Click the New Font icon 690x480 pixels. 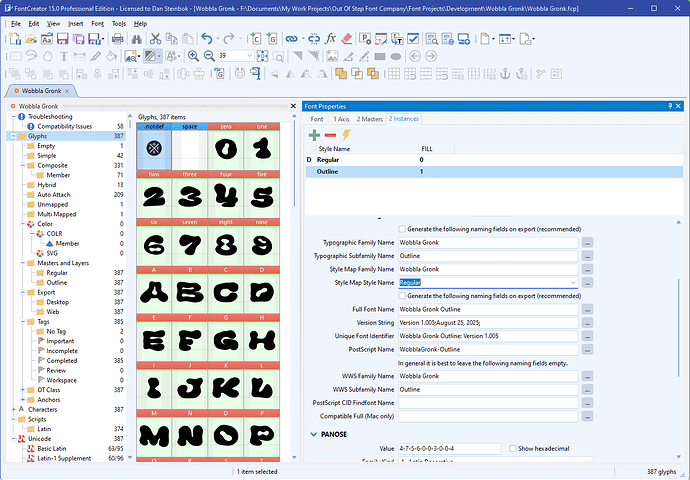pyautogui.click(x=15, y=39)
